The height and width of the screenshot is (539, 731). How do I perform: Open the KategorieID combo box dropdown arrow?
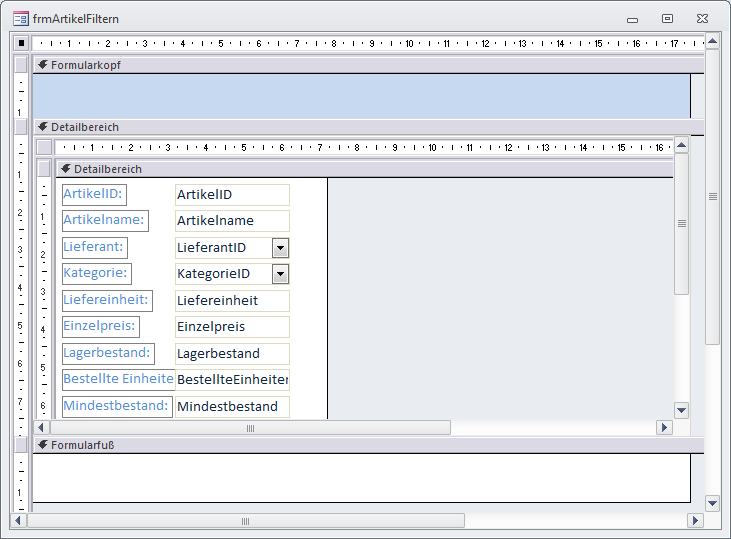[x=280, y=274]
